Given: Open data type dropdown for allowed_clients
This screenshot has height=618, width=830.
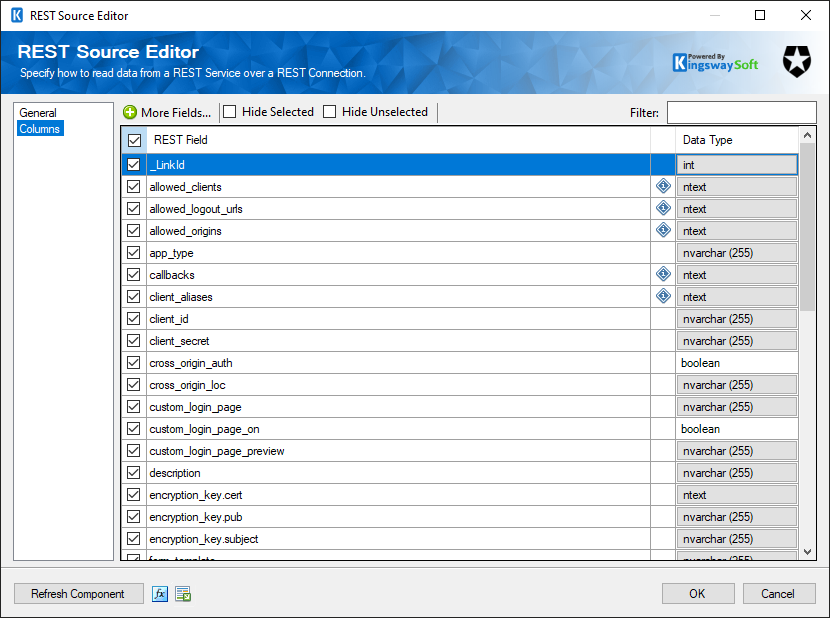Looking at the screenshot, I should pos(737,187).
